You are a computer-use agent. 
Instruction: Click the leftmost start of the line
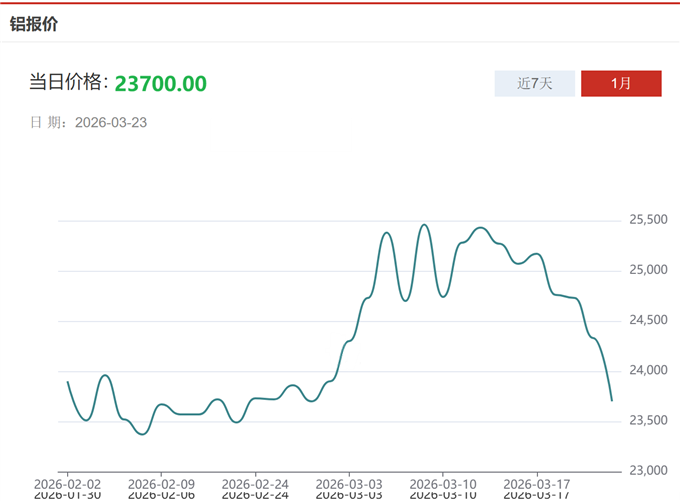pyautogui.click(x=67, y=382)
